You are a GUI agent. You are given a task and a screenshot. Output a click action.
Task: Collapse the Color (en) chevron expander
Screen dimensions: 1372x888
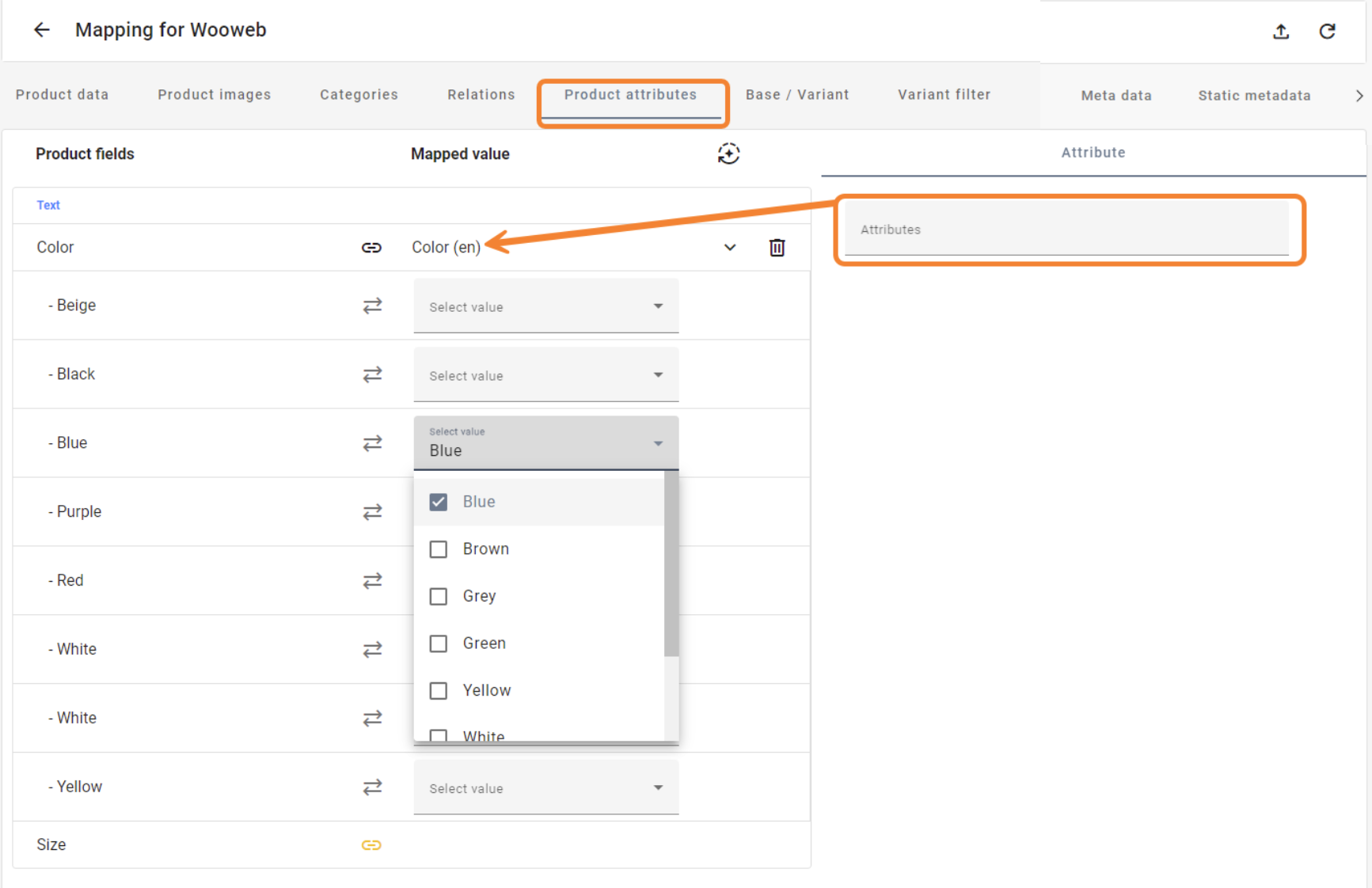730,248
